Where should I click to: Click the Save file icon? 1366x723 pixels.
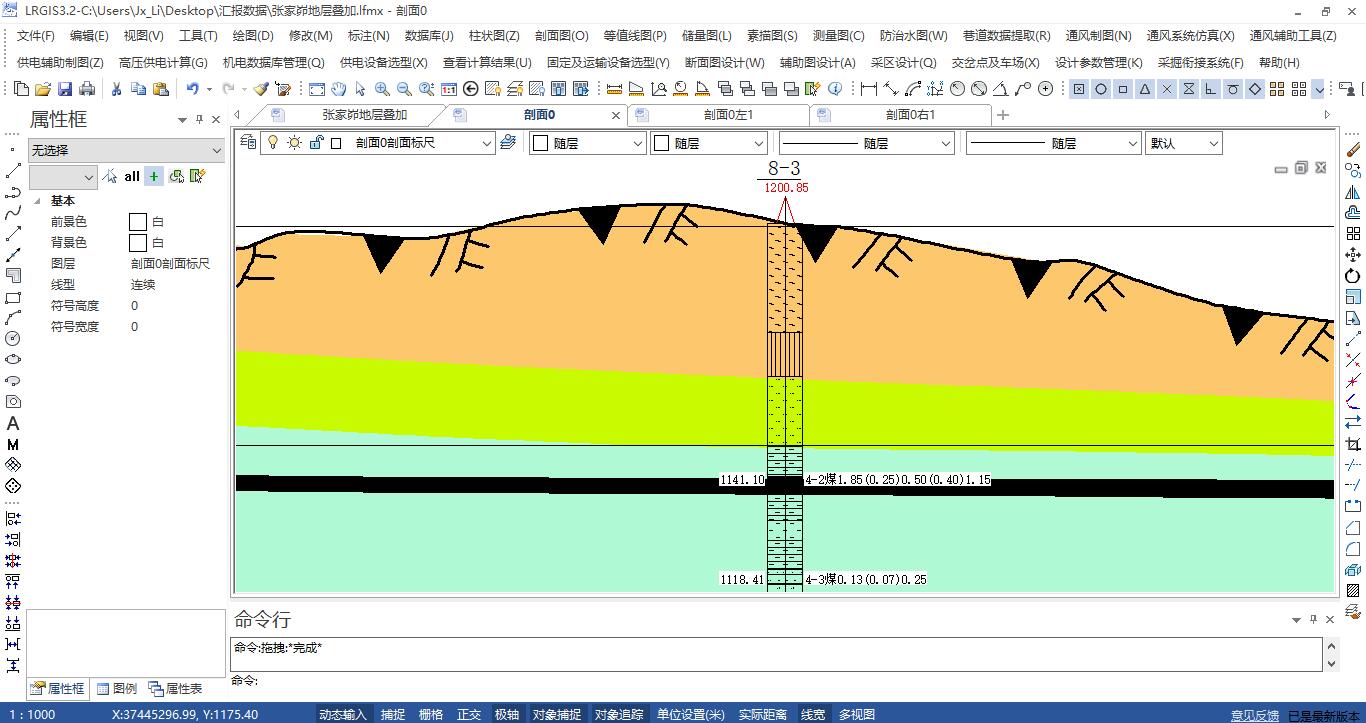pyautogui.click(x=65, y=89)
